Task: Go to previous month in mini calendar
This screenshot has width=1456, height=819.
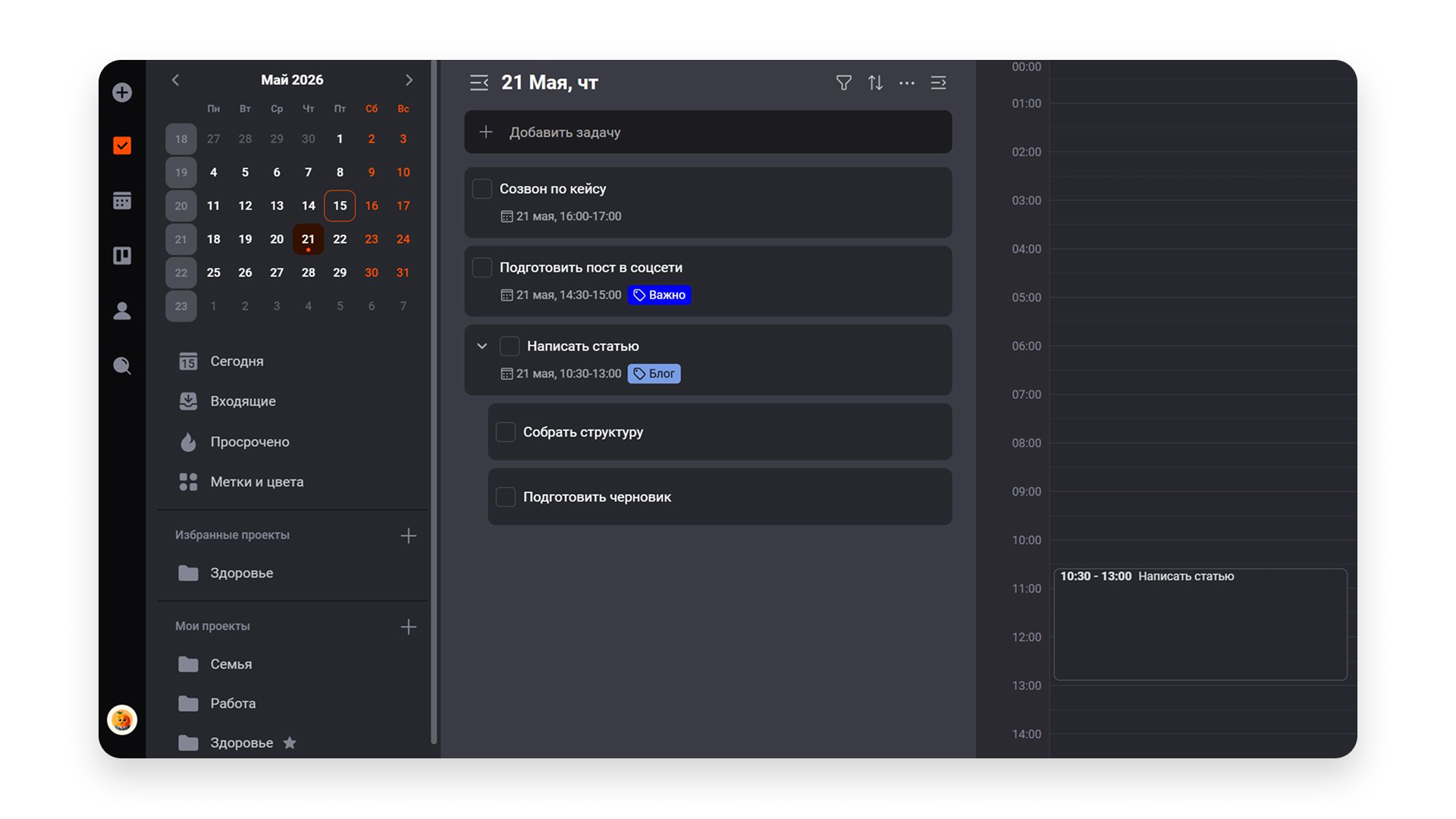Action: tap(175, 80)
